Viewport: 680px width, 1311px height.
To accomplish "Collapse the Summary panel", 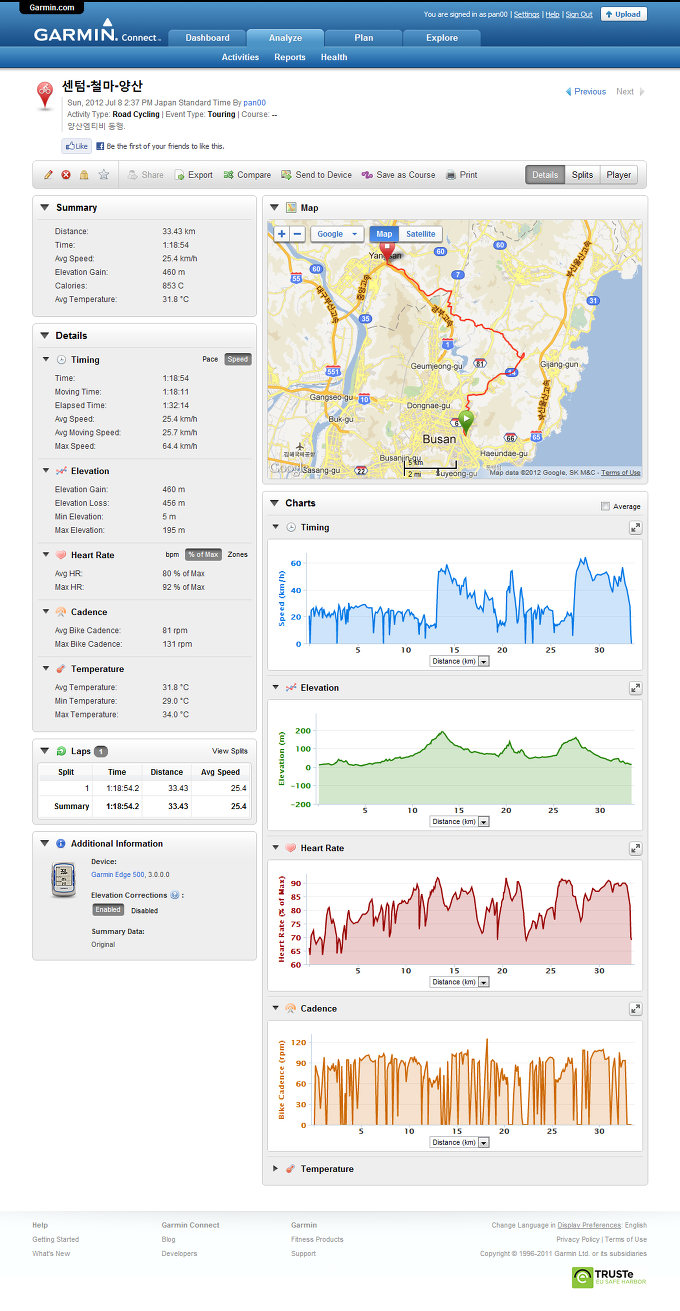I will pos(46,207).
